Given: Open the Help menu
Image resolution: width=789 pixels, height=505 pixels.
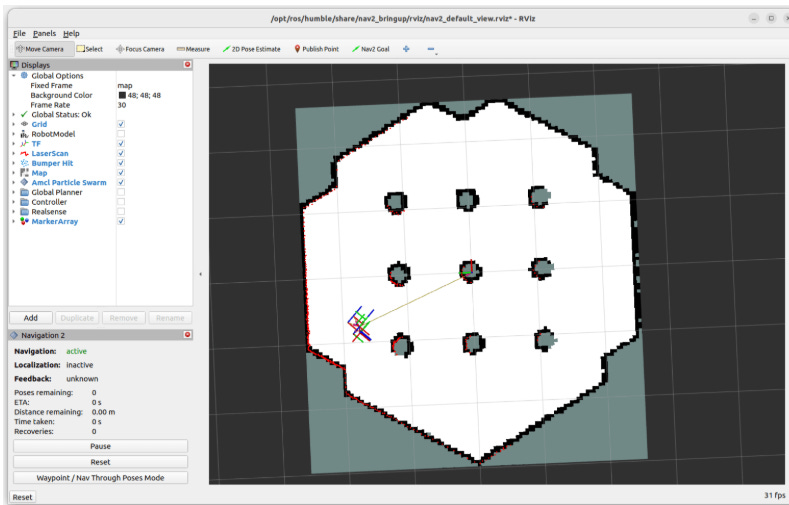Looking at the screenshot, I should 71,33.
